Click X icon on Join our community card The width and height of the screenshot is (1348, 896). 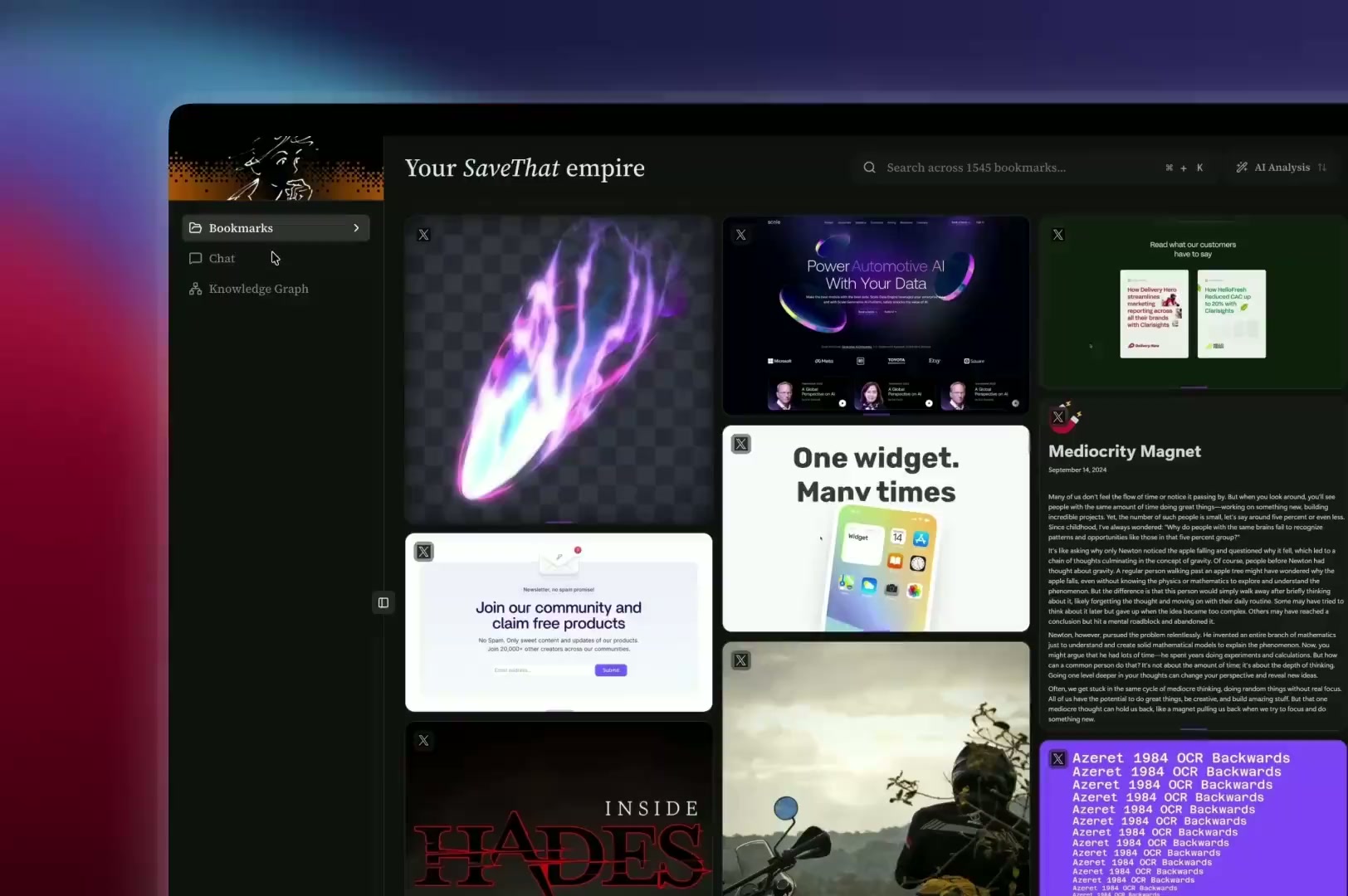424,552
